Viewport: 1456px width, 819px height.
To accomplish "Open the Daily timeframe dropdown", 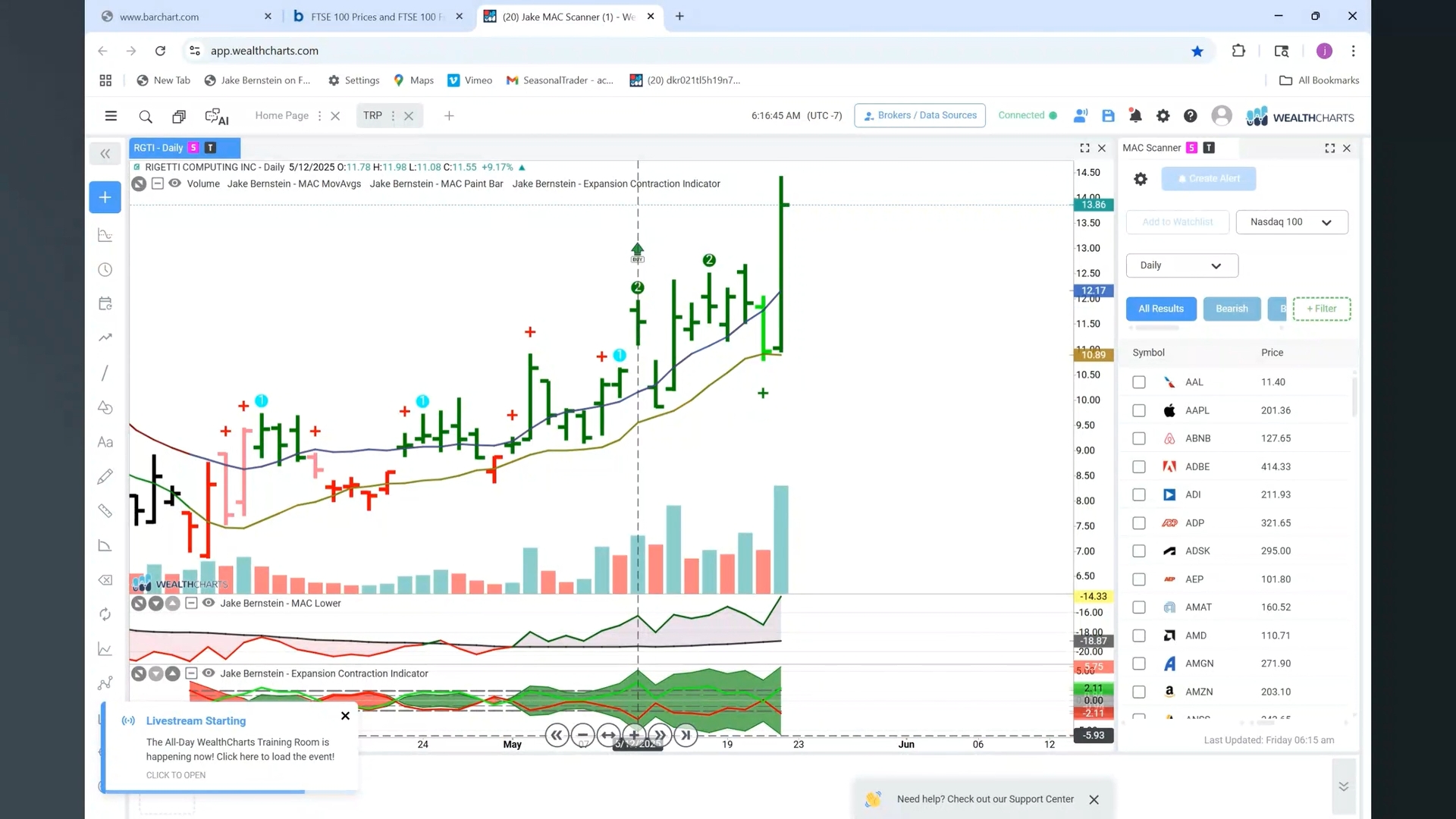I will coord(1181,265).
